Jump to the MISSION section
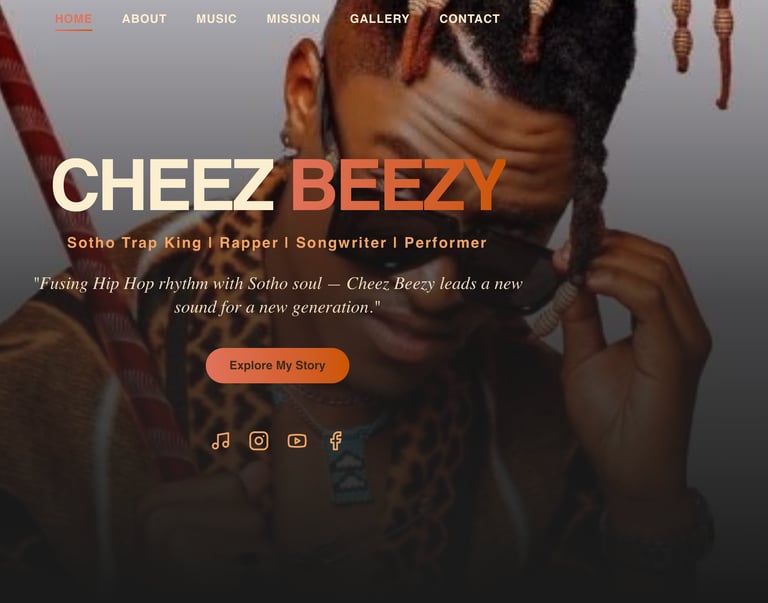Screen dimensions: 768x603 (293, 19)
